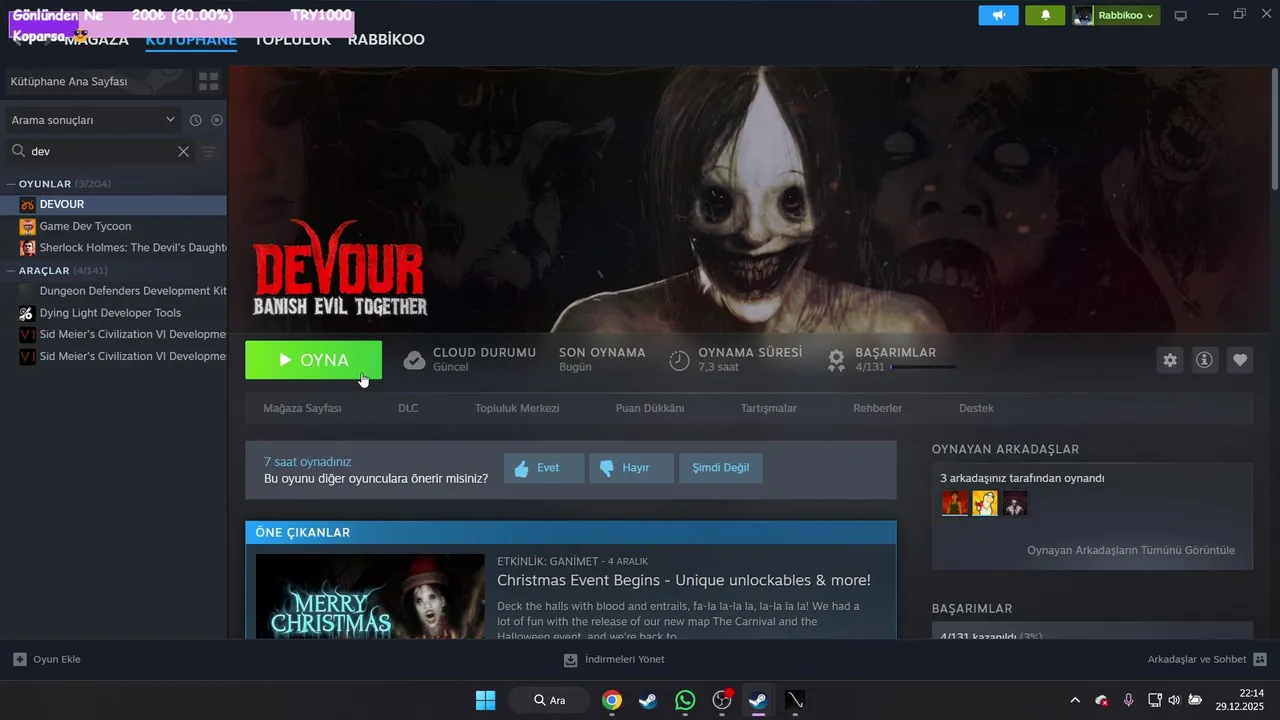
Task: Open Windows Start menu
Action: [x=485, y=700]
